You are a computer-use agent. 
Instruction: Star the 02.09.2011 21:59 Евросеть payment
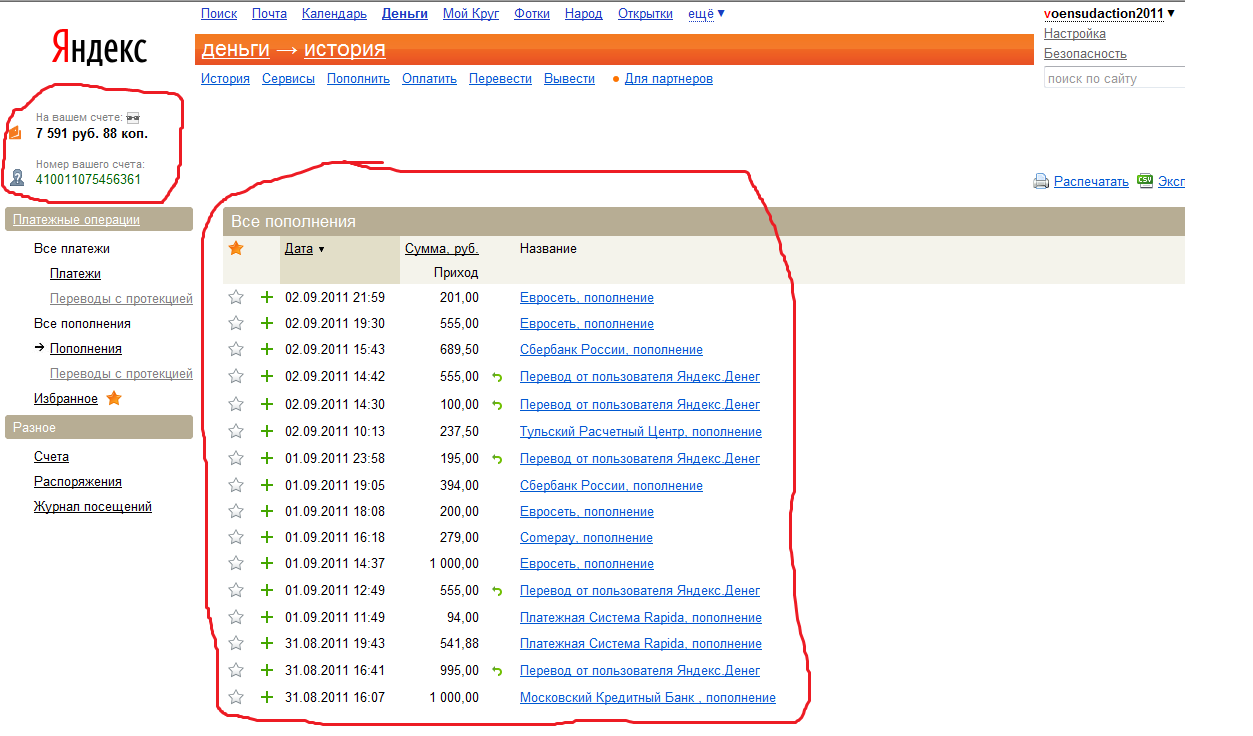(236, 297)
